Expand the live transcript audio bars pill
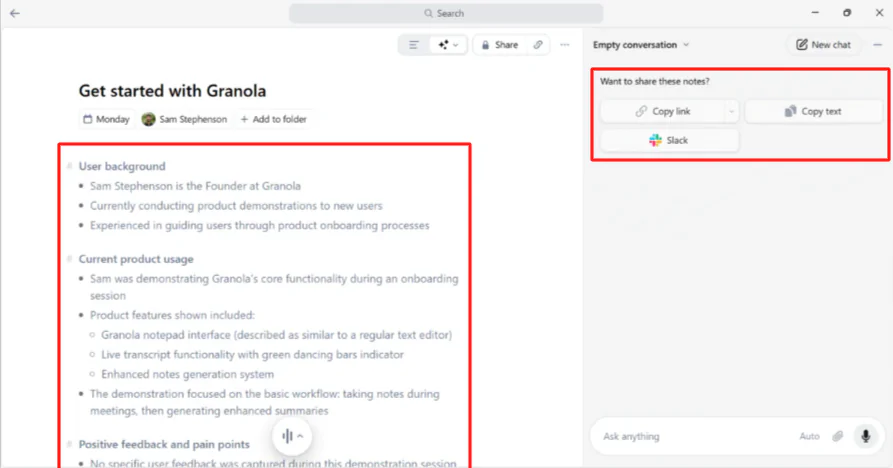 tap(292, 436)
